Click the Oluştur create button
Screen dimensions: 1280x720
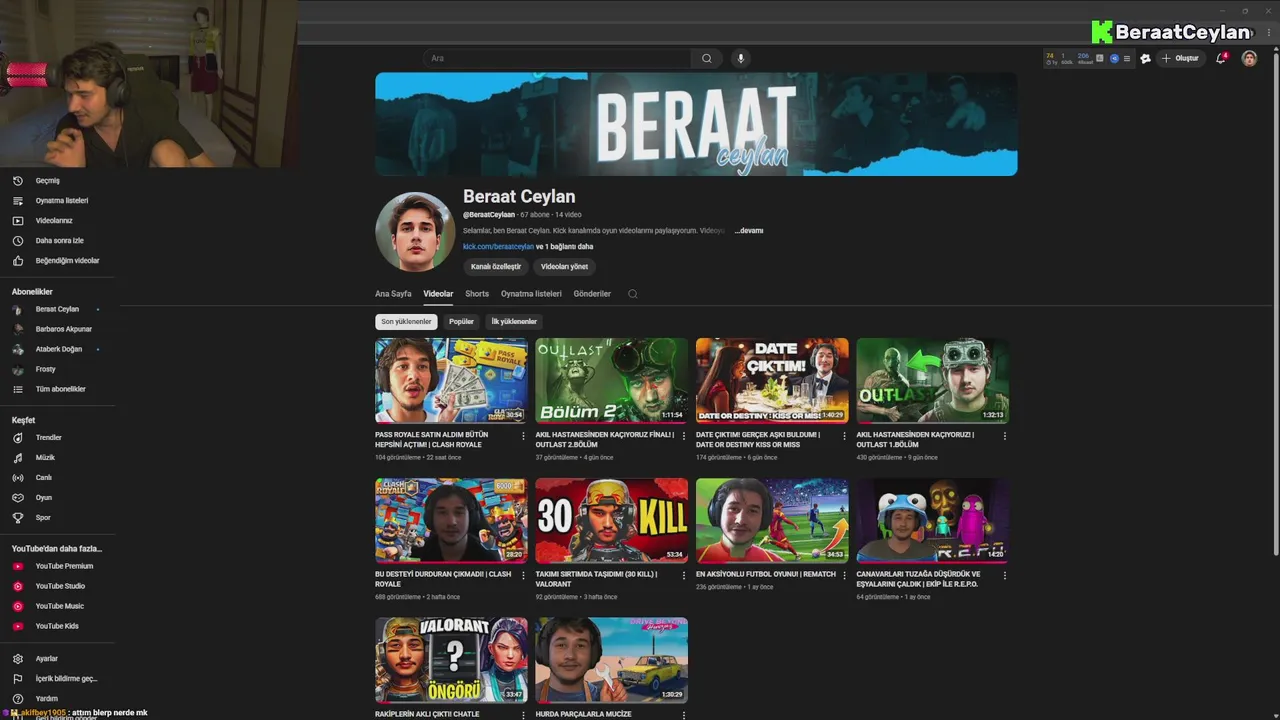[x=1180, y=58]
